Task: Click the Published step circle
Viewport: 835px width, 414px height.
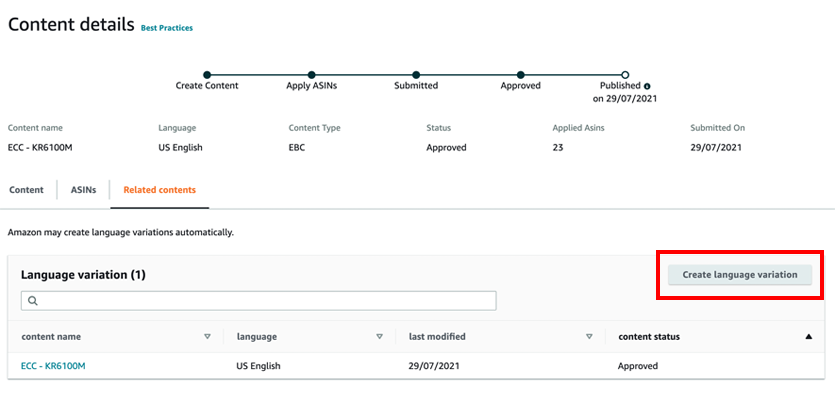Action: tap(625, 74)
